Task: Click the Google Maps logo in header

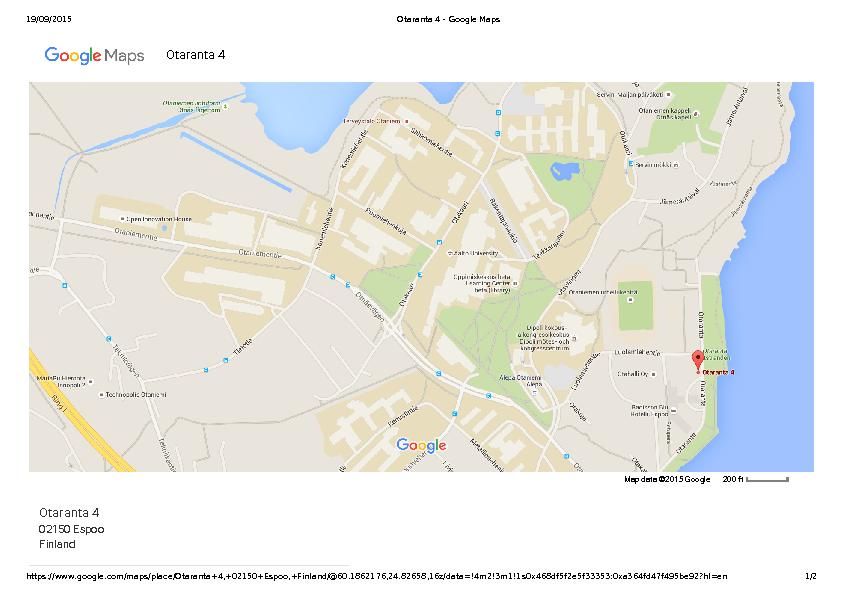Action: [x=94, y=56]
